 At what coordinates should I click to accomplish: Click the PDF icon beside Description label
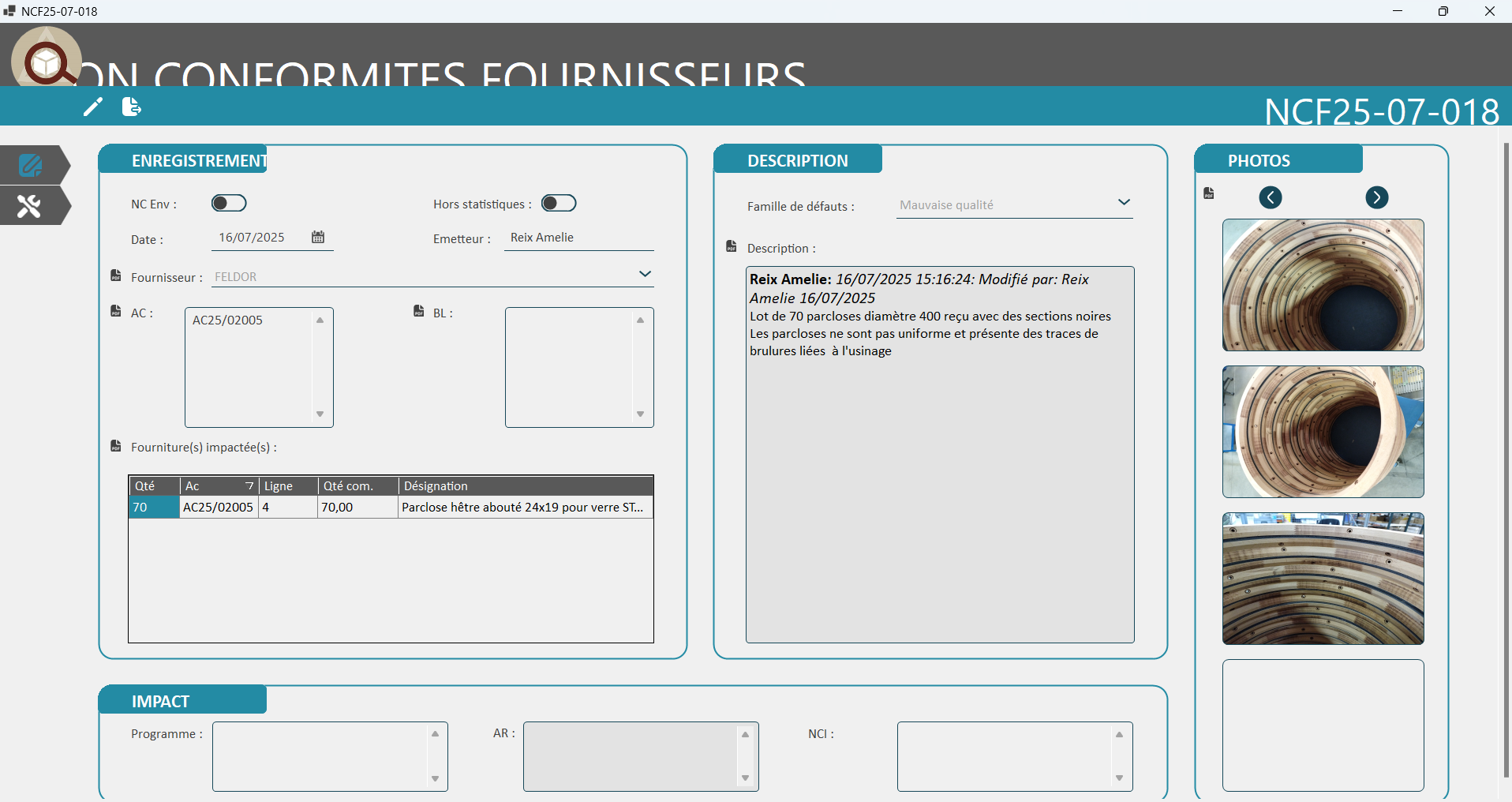tap(732, 246)
